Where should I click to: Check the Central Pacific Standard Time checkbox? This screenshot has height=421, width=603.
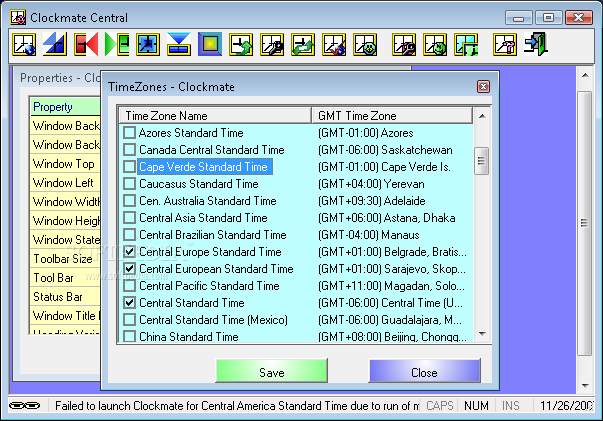pos(130,286)
